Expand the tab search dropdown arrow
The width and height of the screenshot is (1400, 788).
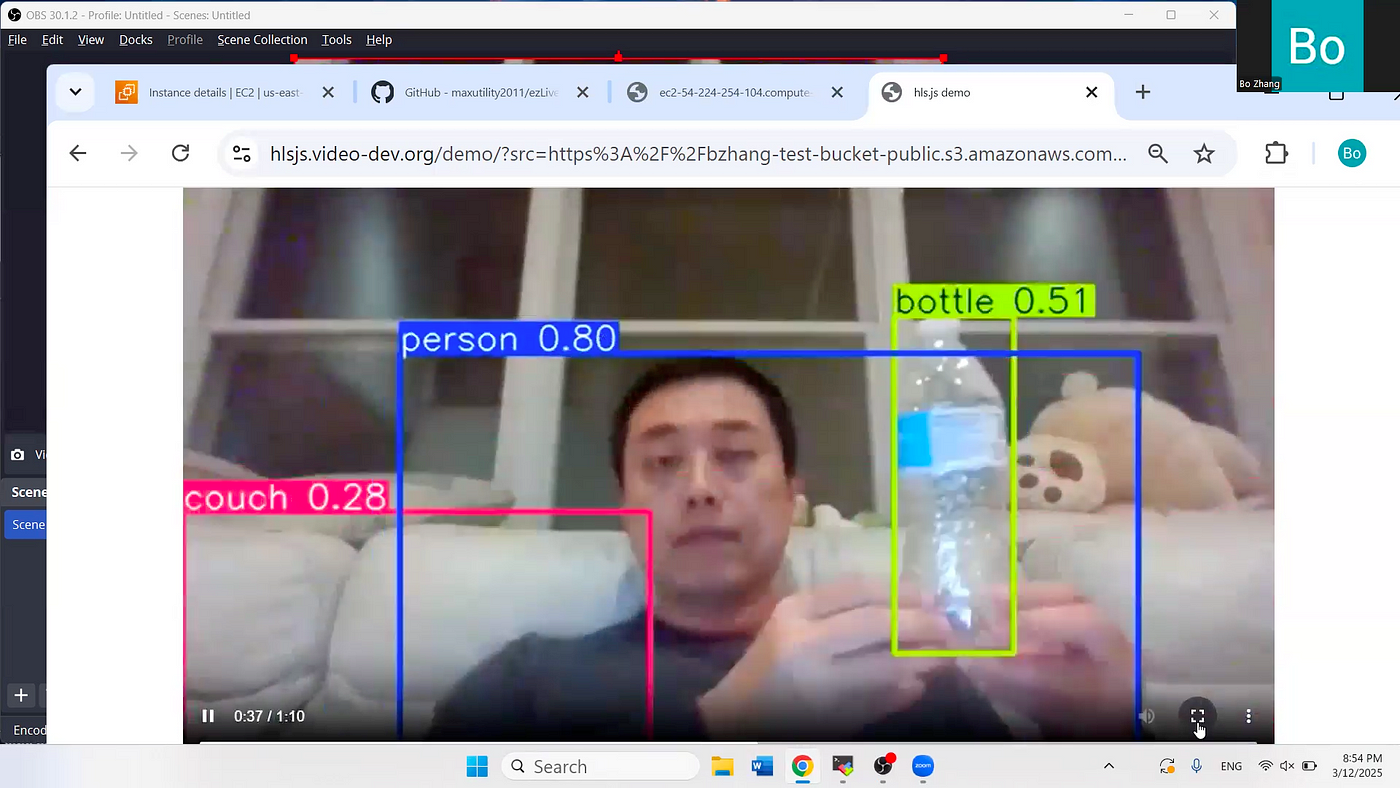pyautogui.click(x=75, y=92)
